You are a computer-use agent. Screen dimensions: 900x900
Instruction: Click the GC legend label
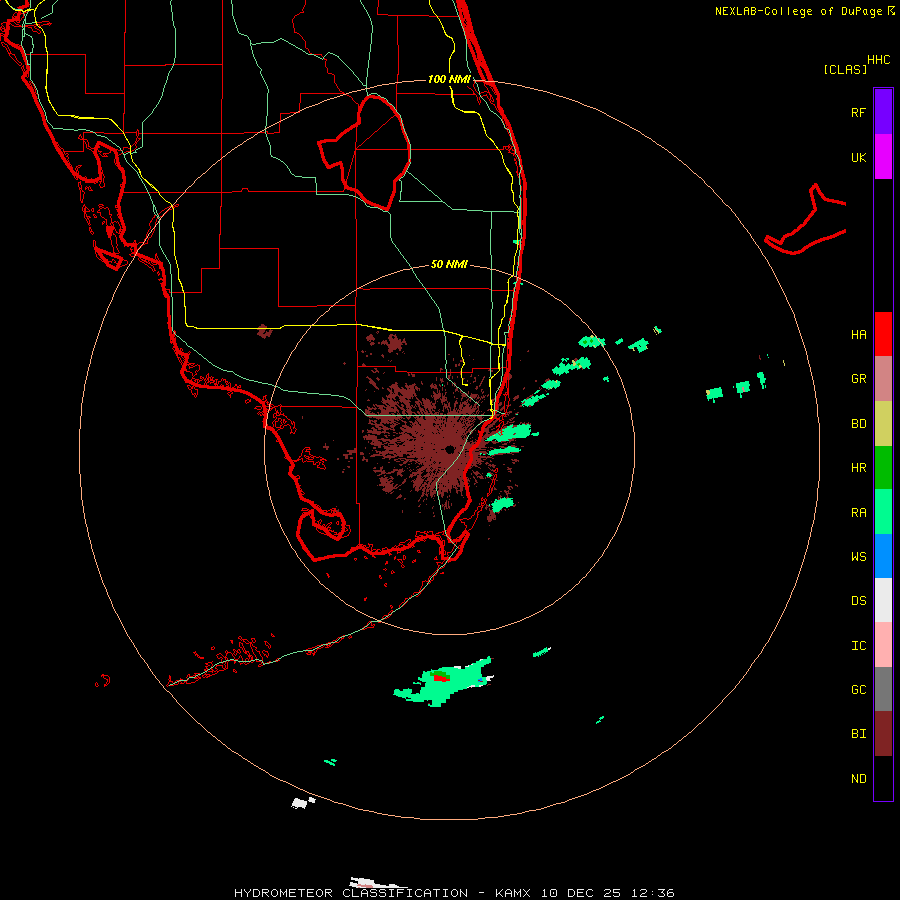[x=858, y=690]
